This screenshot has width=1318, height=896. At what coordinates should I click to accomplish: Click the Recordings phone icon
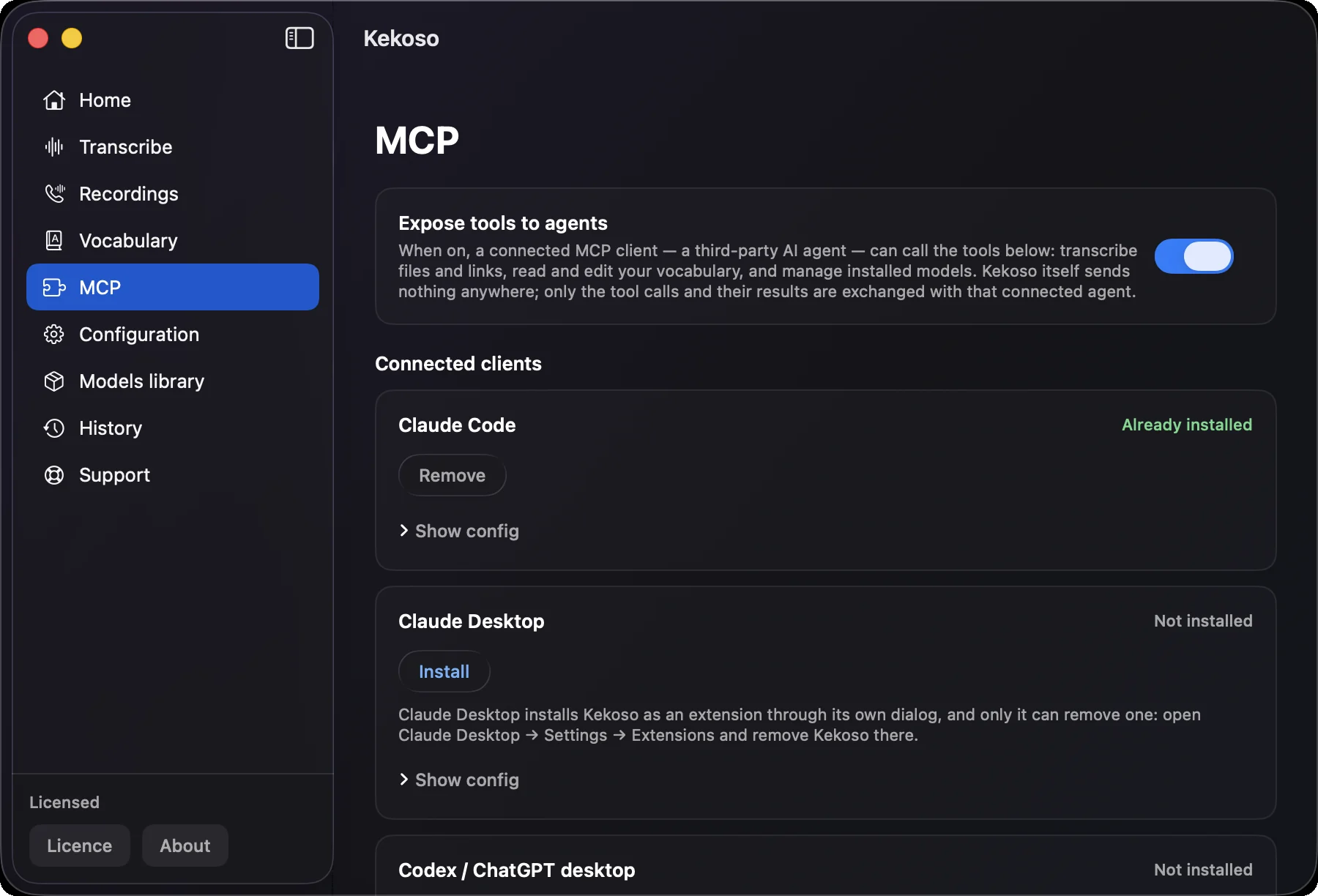coord(54,194)
